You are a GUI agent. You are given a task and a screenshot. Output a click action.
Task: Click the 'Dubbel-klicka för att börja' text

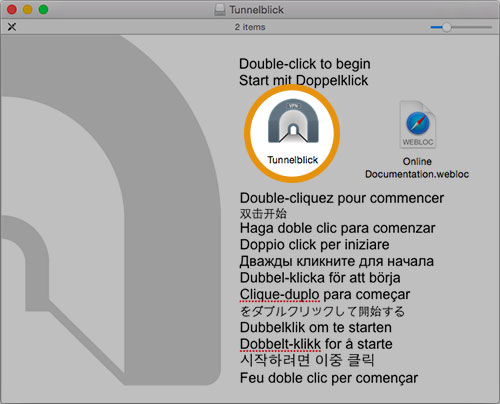click(320, 278)
